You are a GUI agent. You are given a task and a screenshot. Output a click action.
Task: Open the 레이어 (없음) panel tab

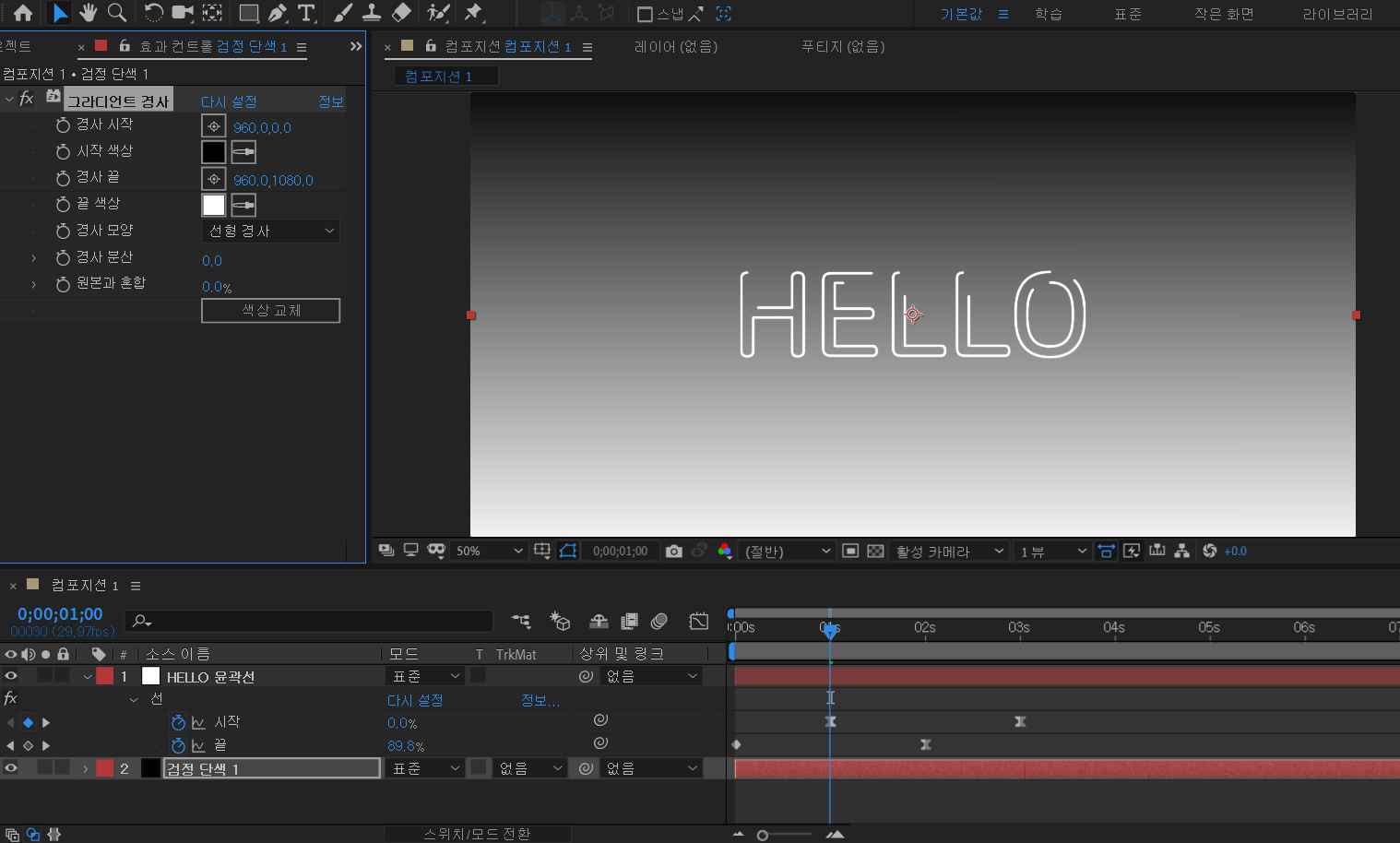click(676, 46)
